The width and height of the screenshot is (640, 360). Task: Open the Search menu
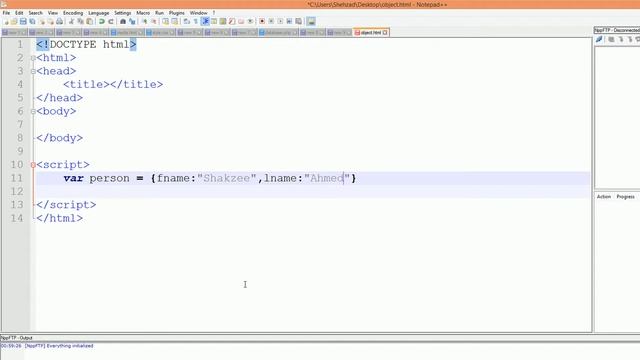pyautogui.click(x=36, y=13)
